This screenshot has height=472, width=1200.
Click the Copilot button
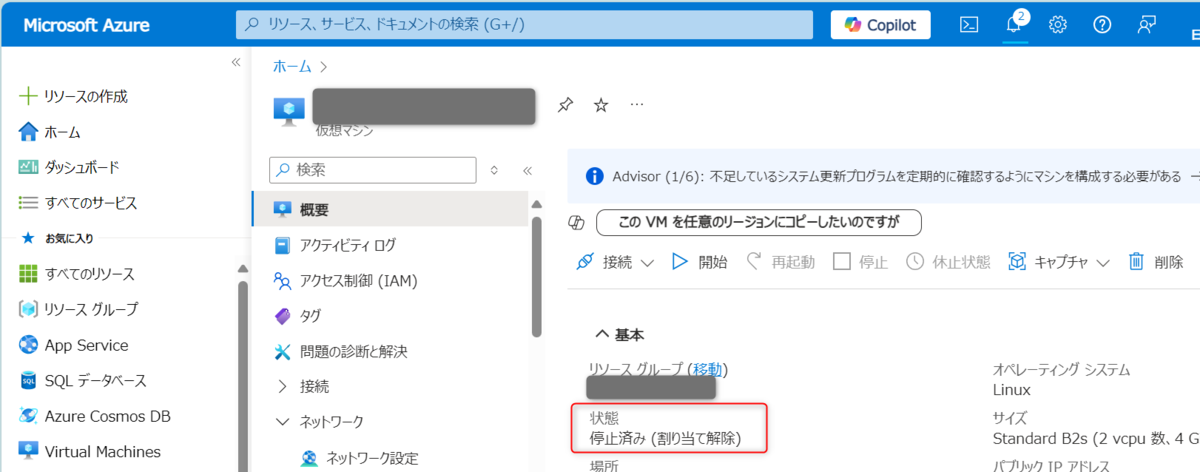[880, 25]
